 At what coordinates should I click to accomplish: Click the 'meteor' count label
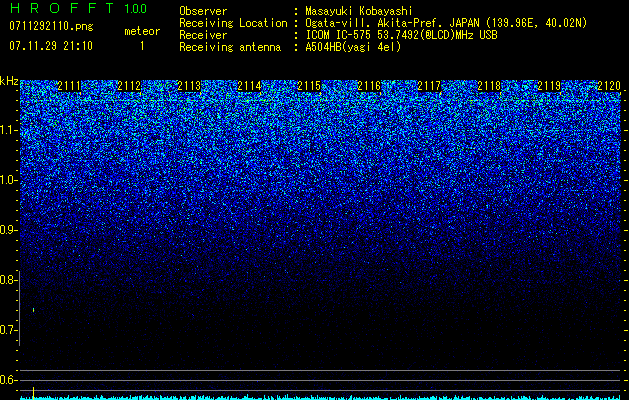click(142, 31)
